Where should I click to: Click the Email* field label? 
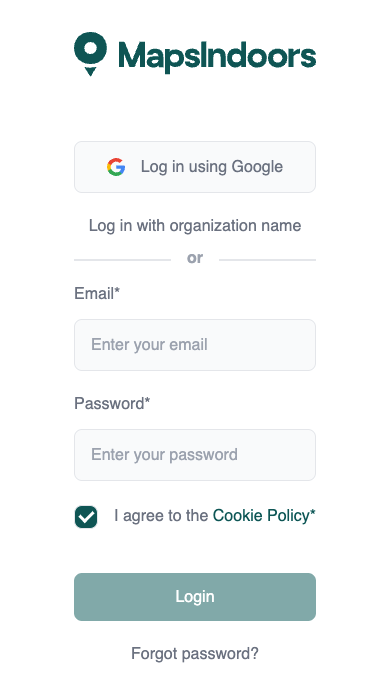[97, 294]
